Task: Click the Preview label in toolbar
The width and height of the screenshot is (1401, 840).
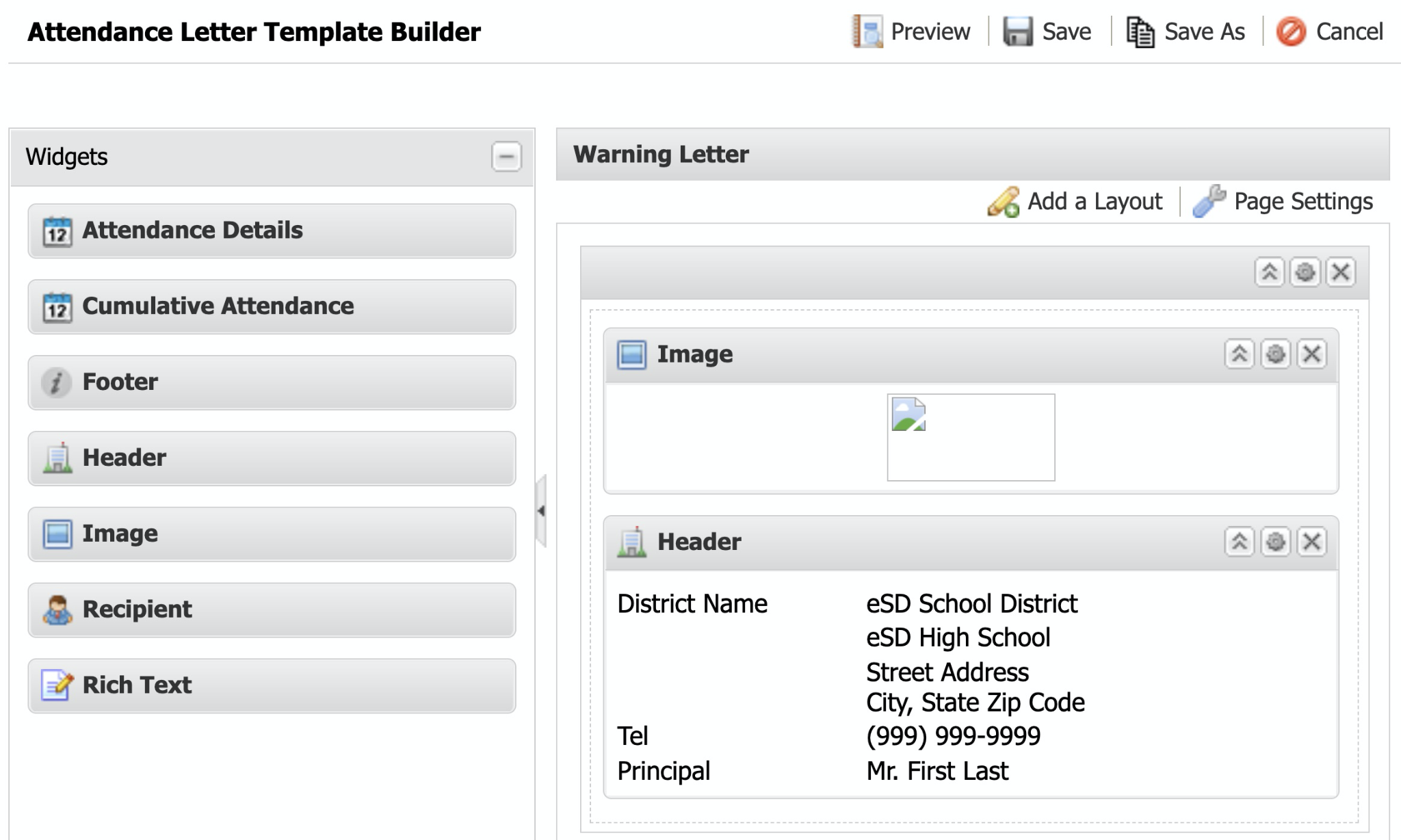Action: [930, 32]
